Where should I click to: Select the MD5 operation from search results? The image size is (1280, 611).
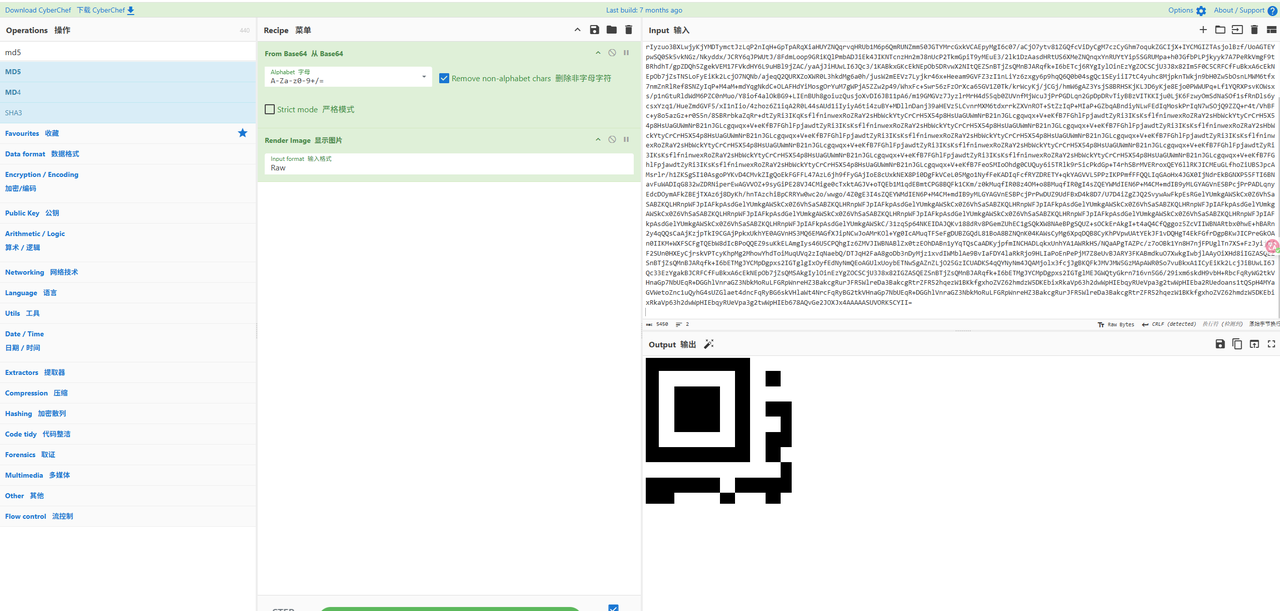point(128,71)
